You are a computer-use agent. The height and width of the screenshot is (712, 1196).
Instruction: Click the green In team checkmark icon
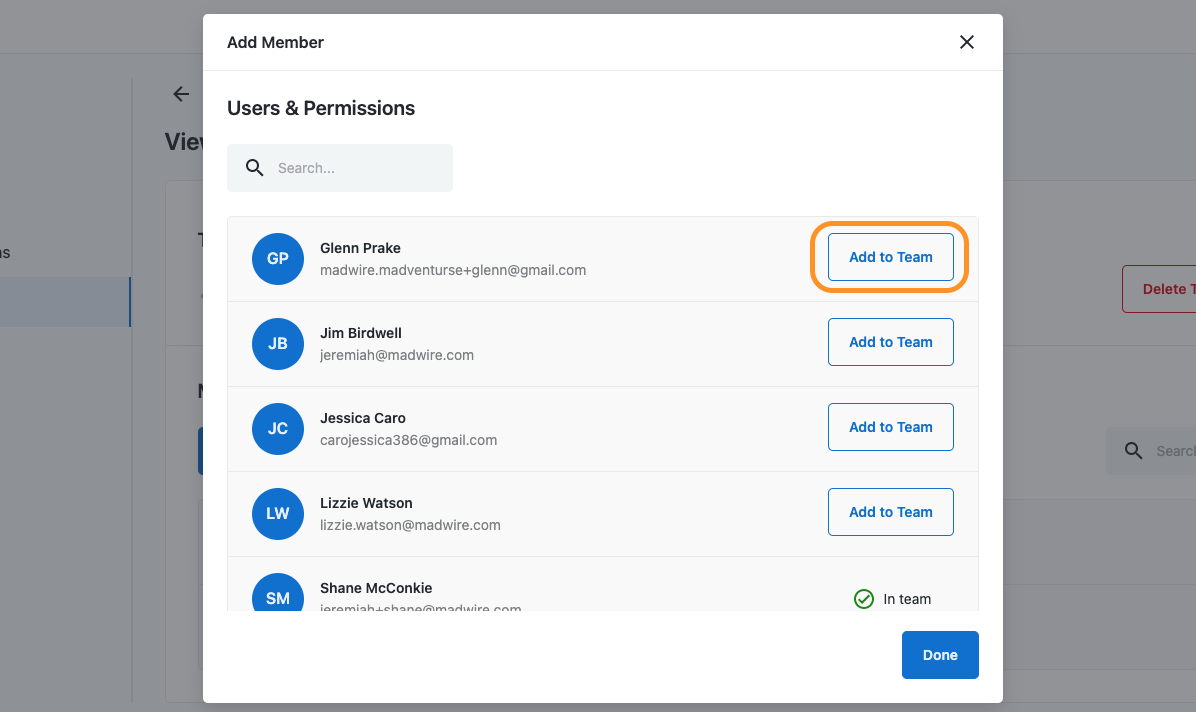pyautogui.click(x=863, y=599)
